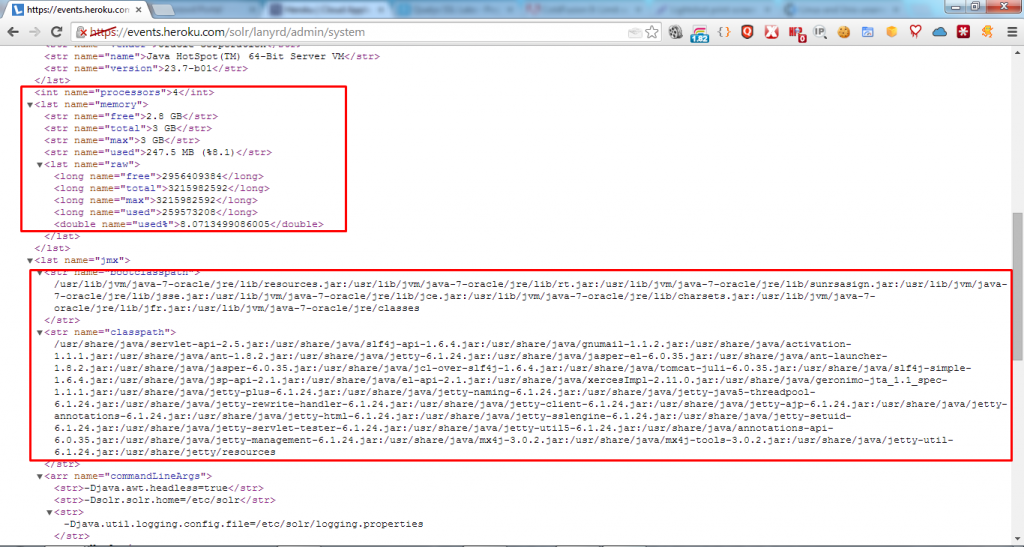Open the cookie editor extension

844,32
